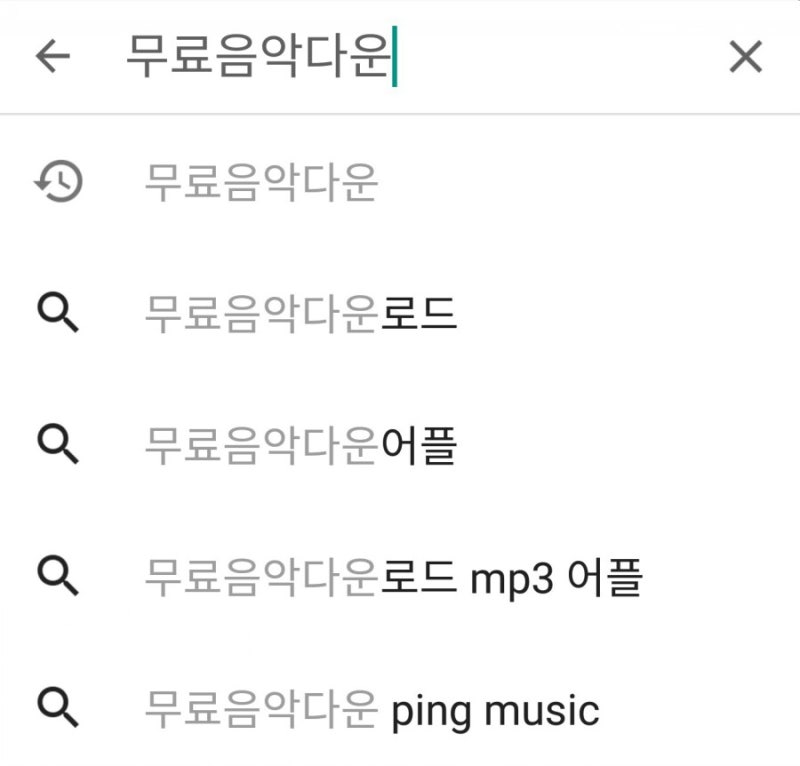
Task: Place the caret on the first character '무' in the search box
Action: [x=148, y=56]
